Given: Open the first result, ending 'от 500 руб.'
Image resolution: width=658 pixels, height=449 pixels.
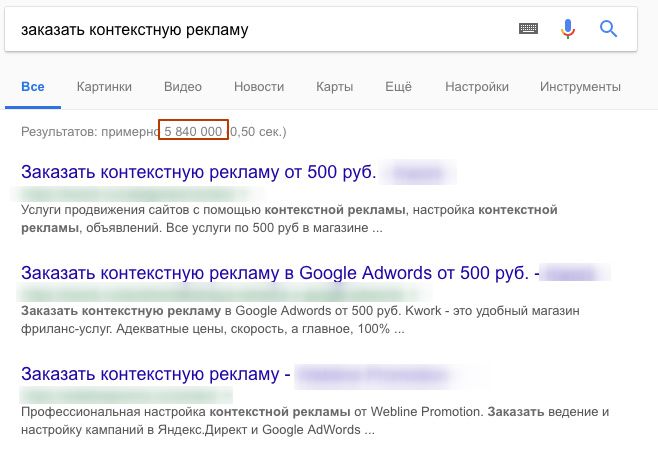Looking at the screenshot, I should (198, 172).
